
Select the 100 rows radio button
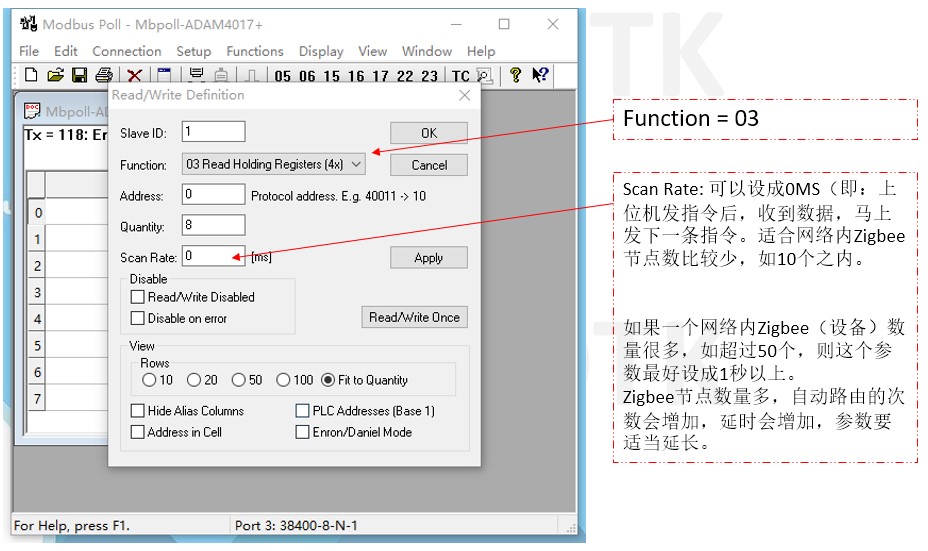click(283, 380)
